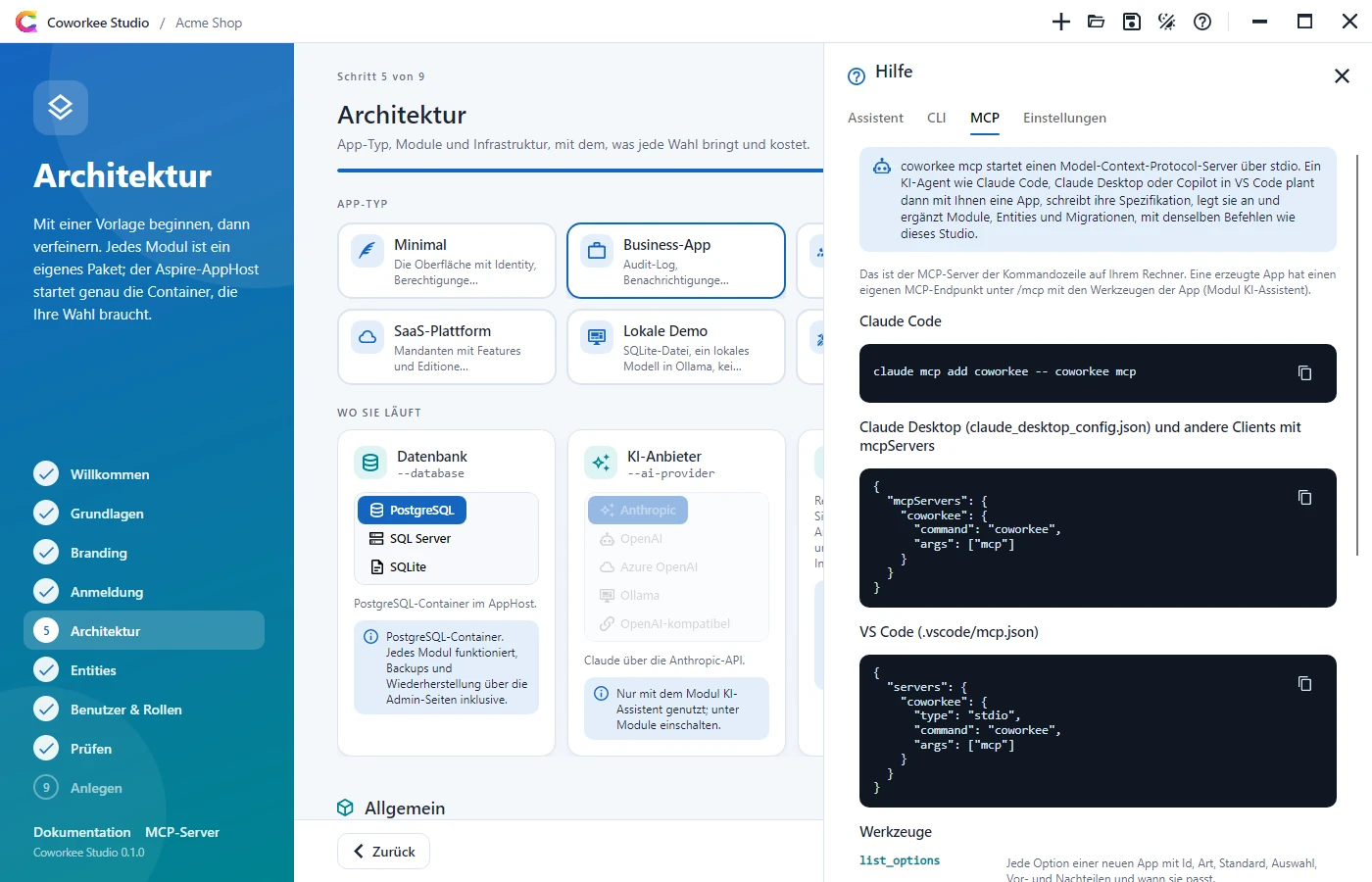Pick OpenAI-kompatibel provider option
Viewport: 1372px width, 882px height.
click(x=663, y=623)
